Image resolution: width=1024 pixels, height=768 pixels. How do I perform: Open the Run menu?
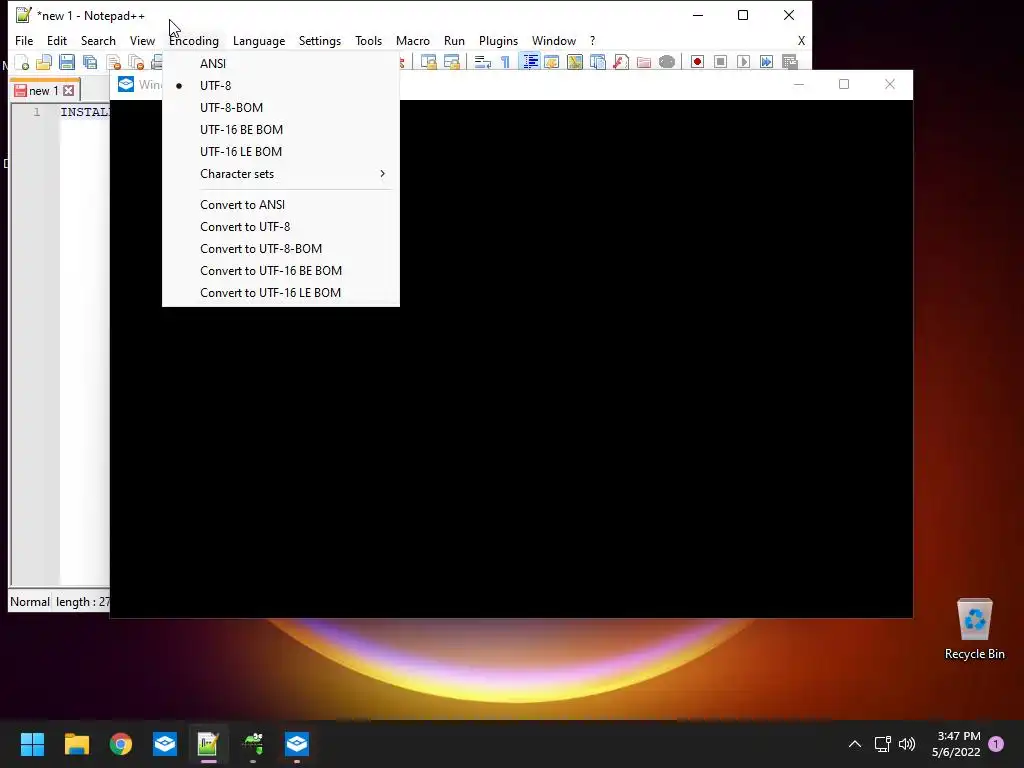click(x=454, y=40)
